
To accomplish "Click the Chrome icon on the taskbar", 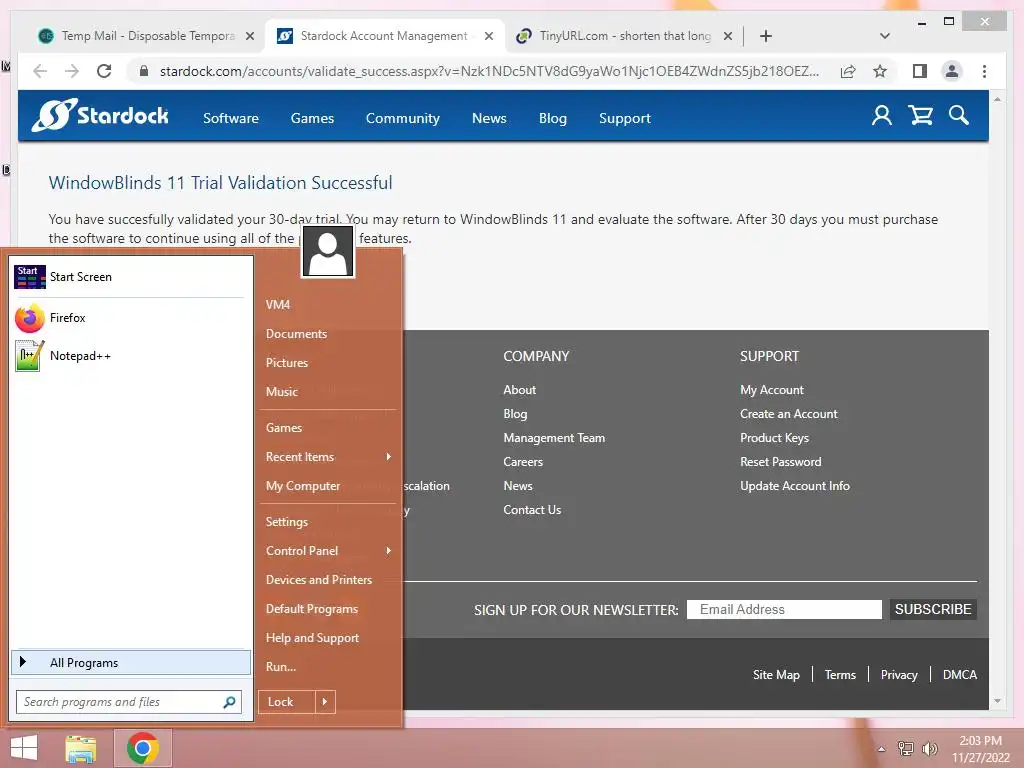I will pyautogui.click(x=143, y=748).
